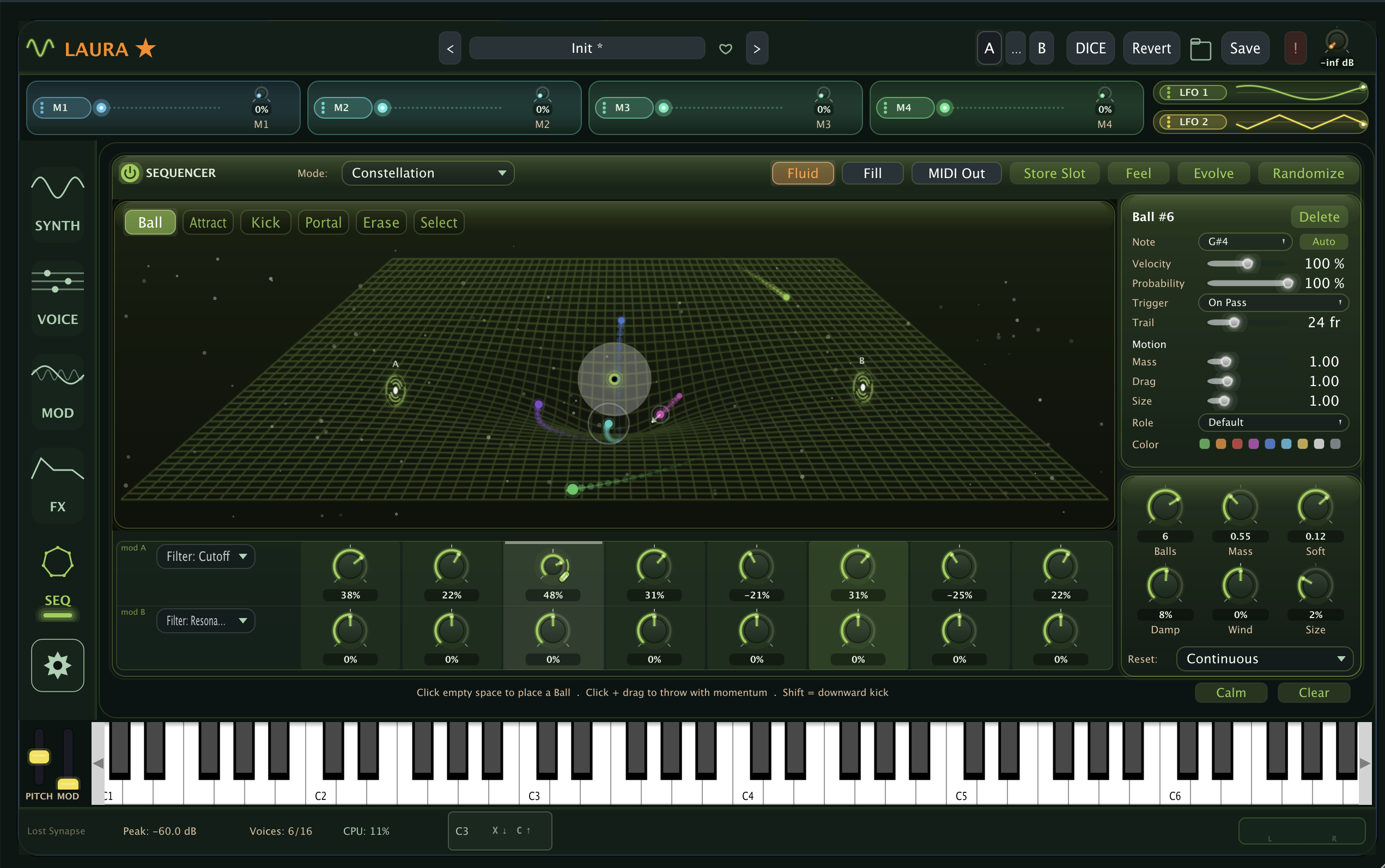Click the Soft knob at 0.12
The image size is (1385, 868).
[x=1315, y=506]
